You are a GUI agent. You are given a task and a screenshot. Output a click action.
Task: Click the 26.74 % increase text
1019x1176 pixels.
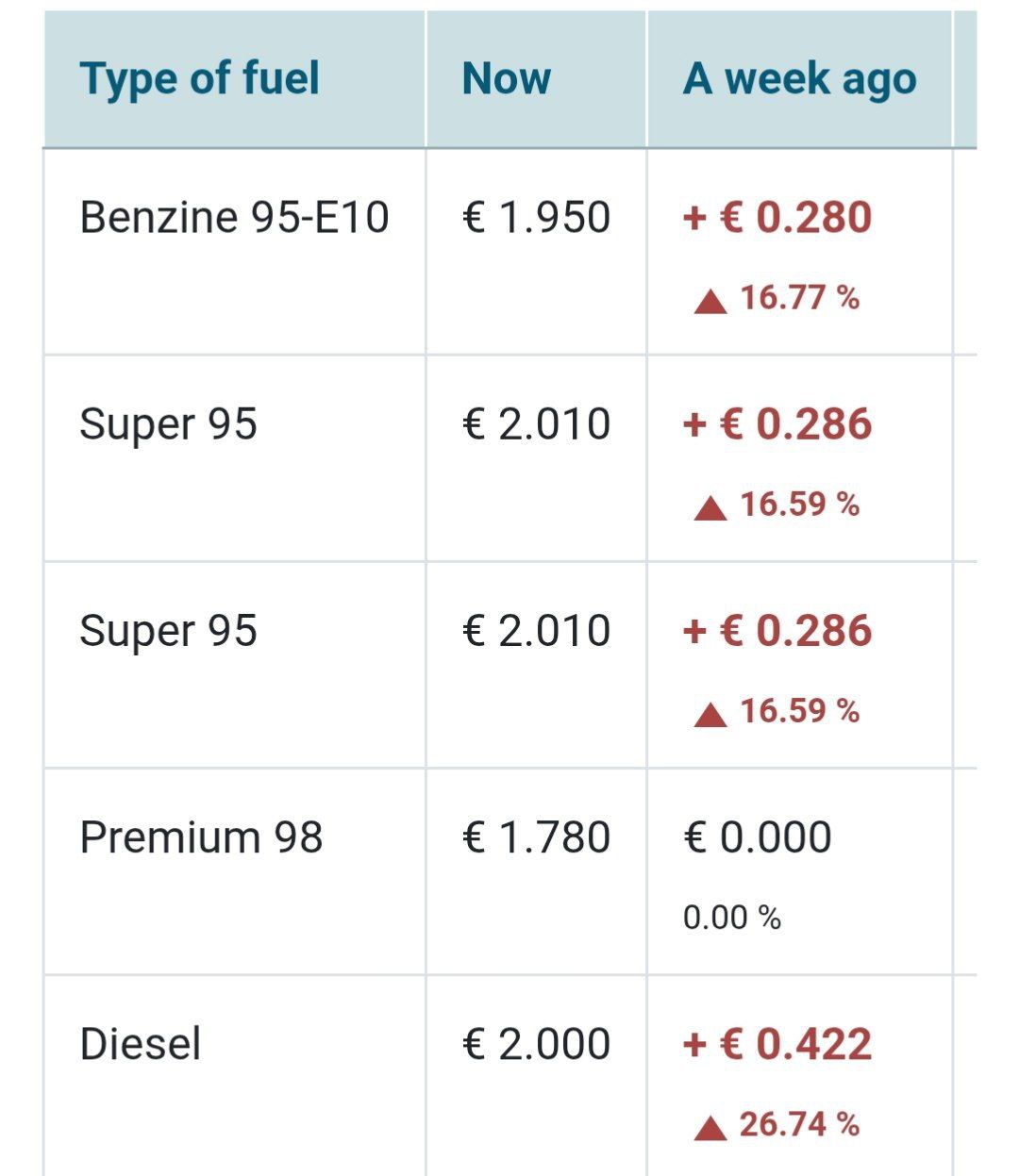(799, 1124)
